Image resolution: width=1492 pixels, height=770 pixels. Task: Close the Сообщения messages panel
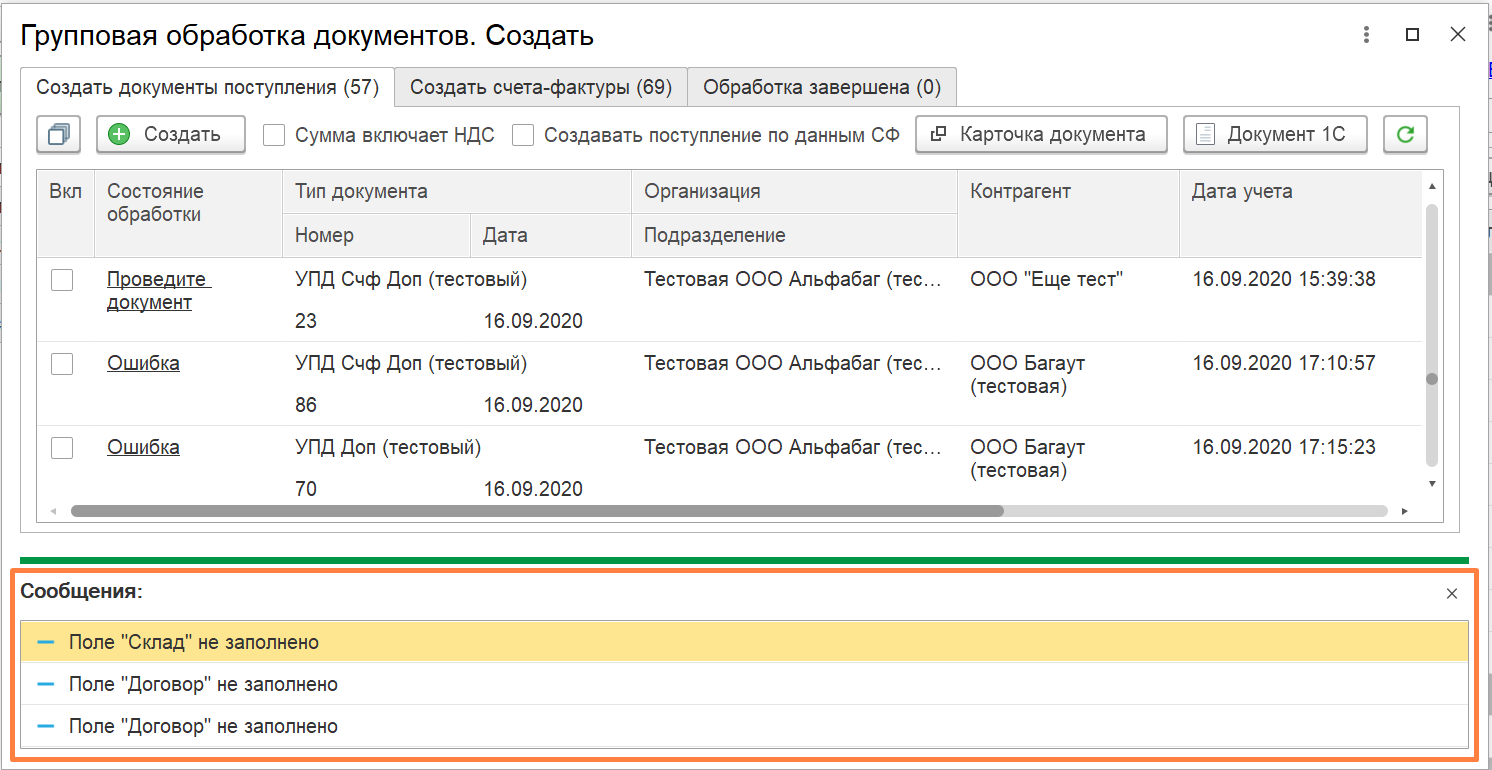click(x=1452, y=594)
